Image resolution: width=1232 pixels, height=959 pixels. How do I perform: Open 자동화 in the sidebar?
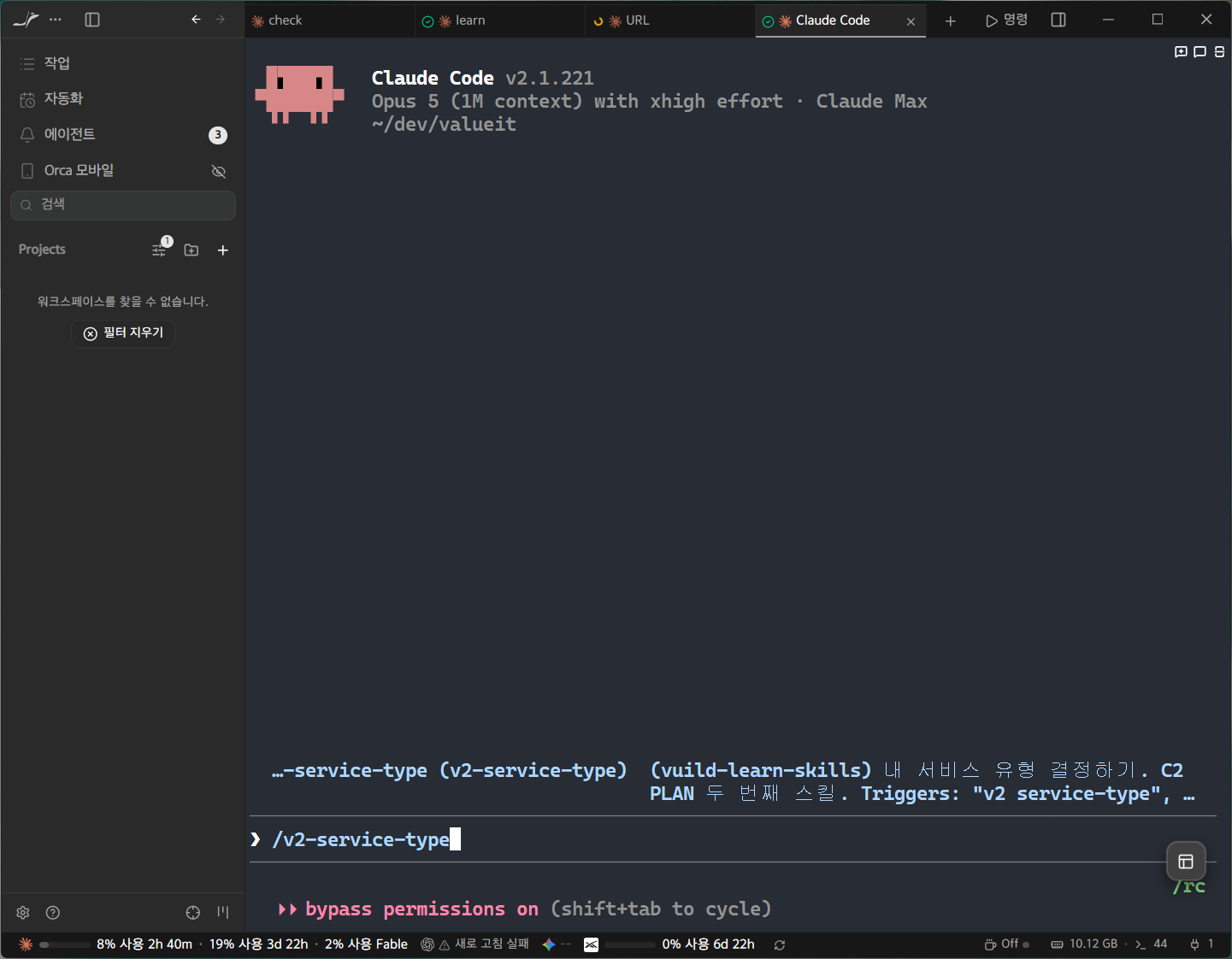point(123,99)
